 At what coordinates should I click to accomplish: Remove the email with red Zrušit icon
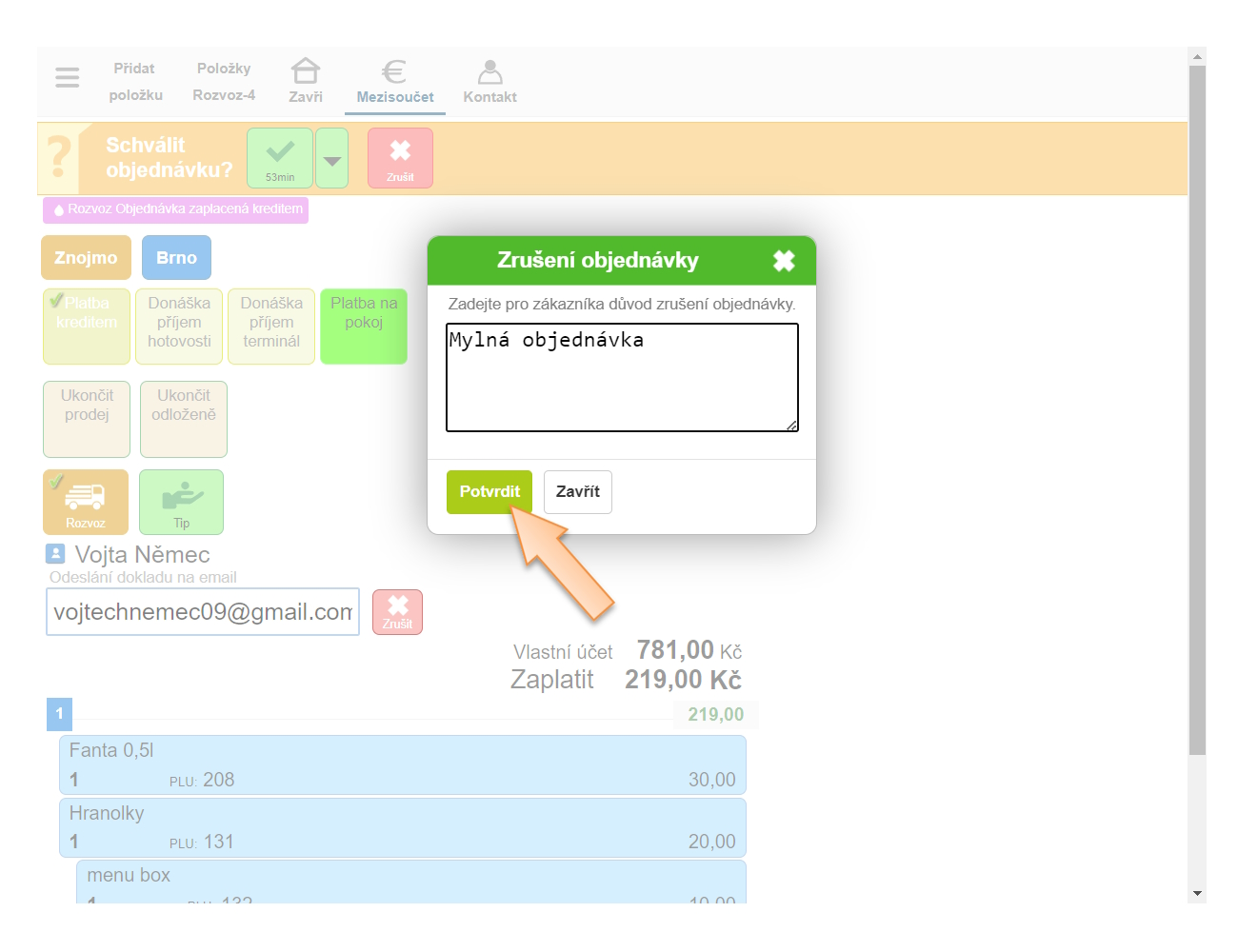point(397,611)
